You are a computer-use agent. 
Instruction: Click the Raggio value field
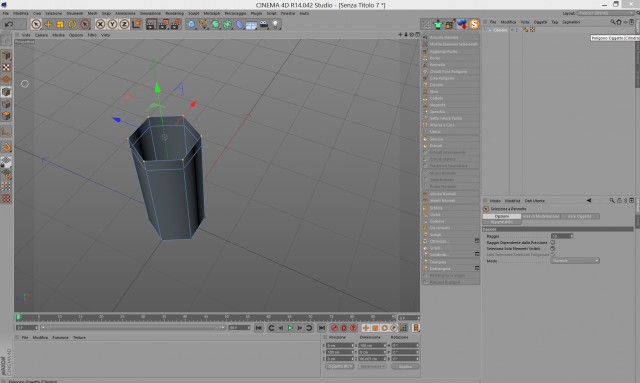click(x=562, y=236)
